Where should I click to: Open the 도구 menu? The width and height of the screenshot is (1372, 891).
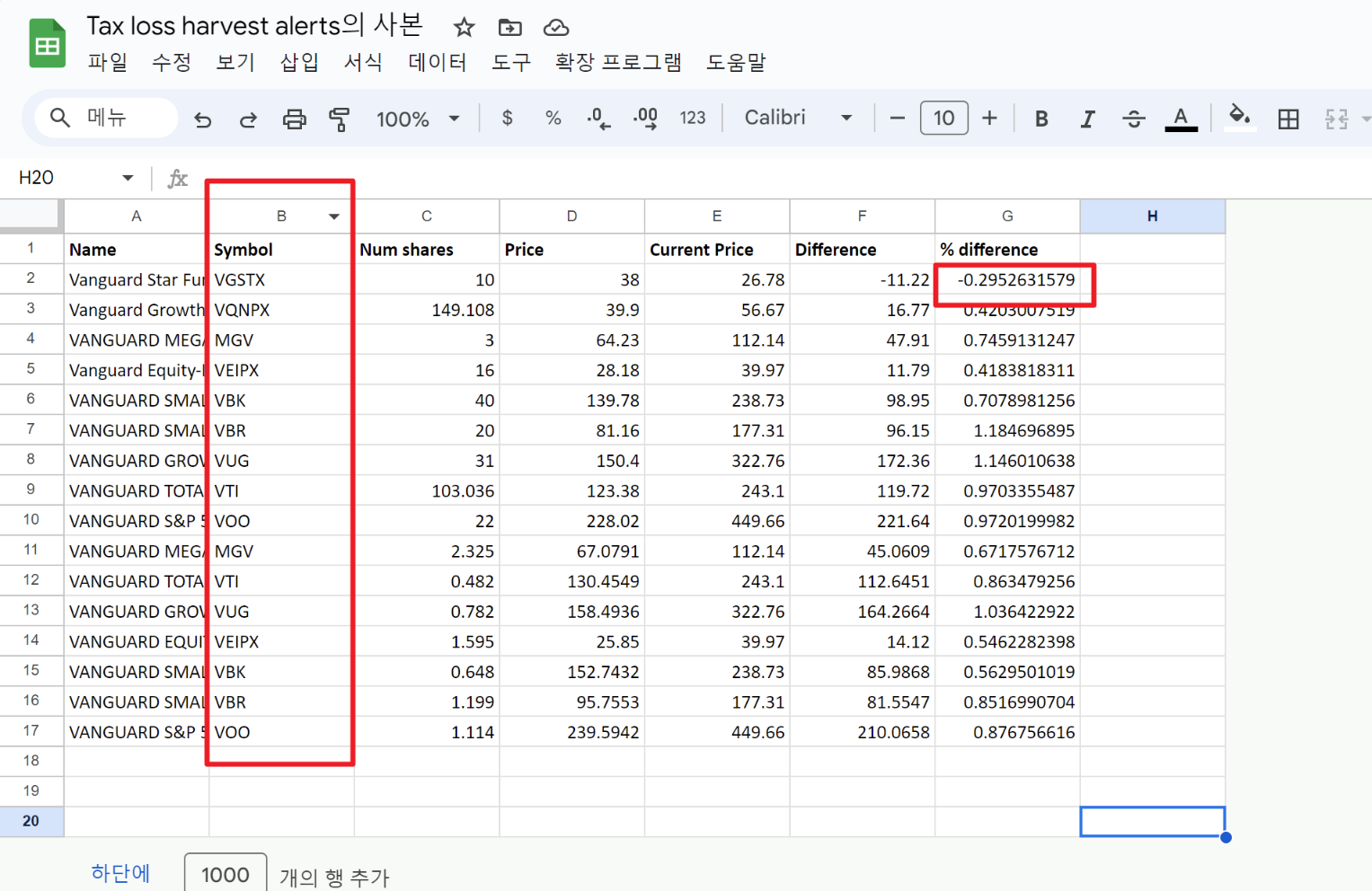(x=511, y=62)
